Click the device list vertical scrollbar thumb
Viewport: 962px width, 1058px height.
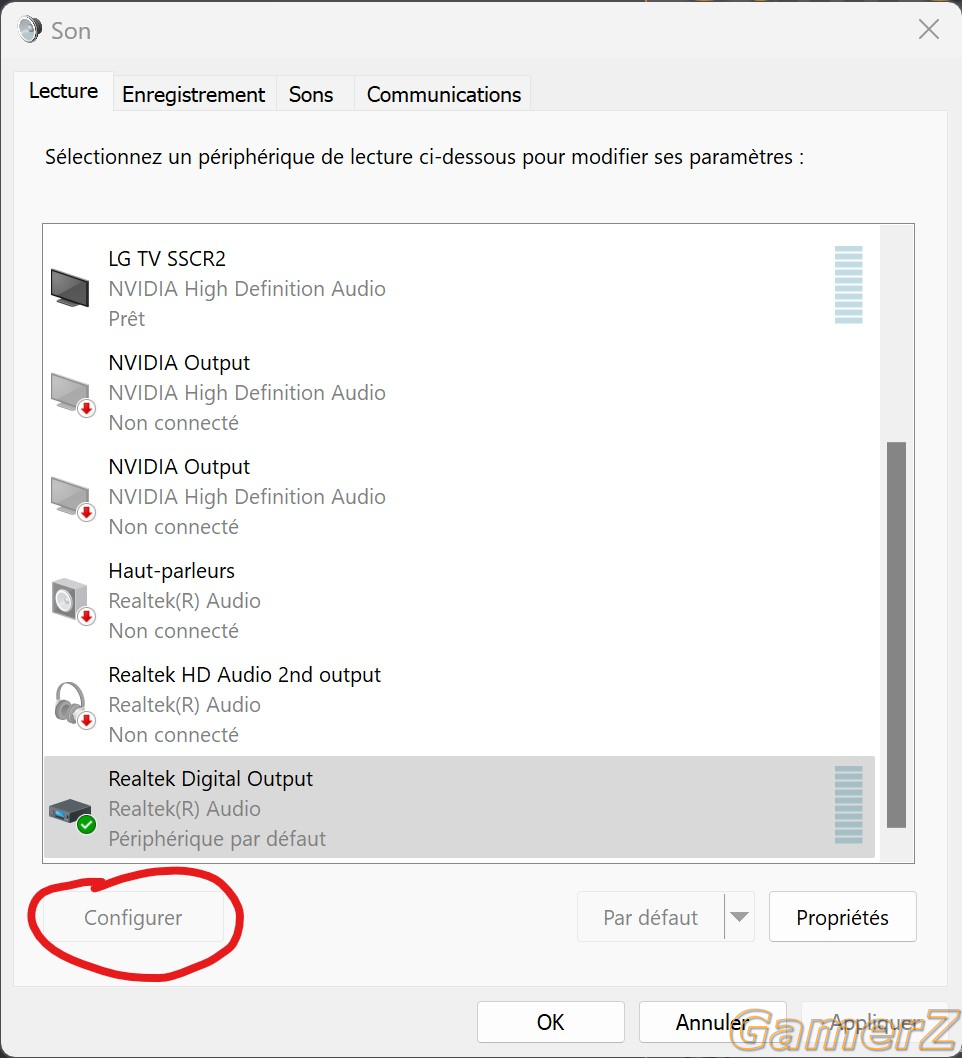(896, 634)
